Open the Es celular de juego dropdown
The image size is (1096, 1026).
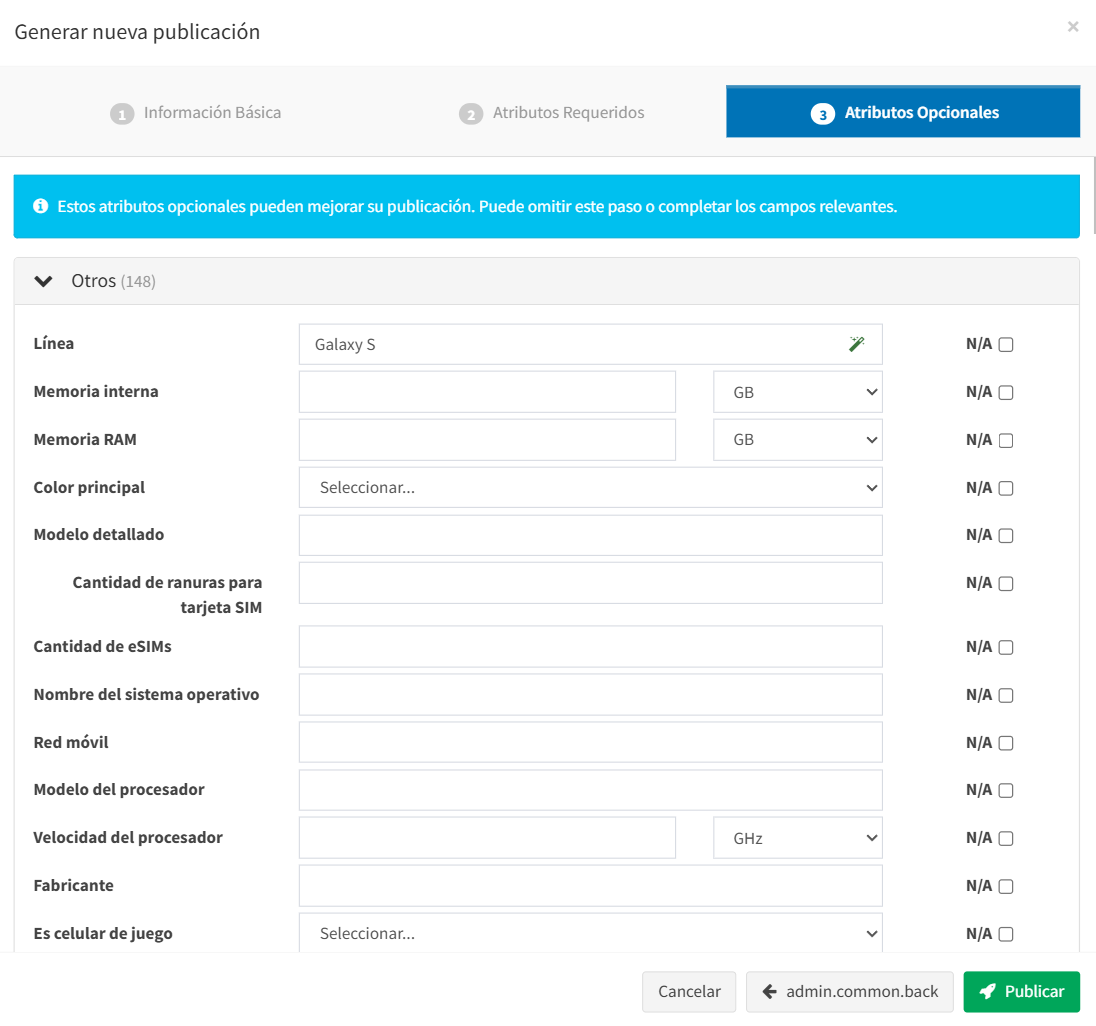click(590, 934)
